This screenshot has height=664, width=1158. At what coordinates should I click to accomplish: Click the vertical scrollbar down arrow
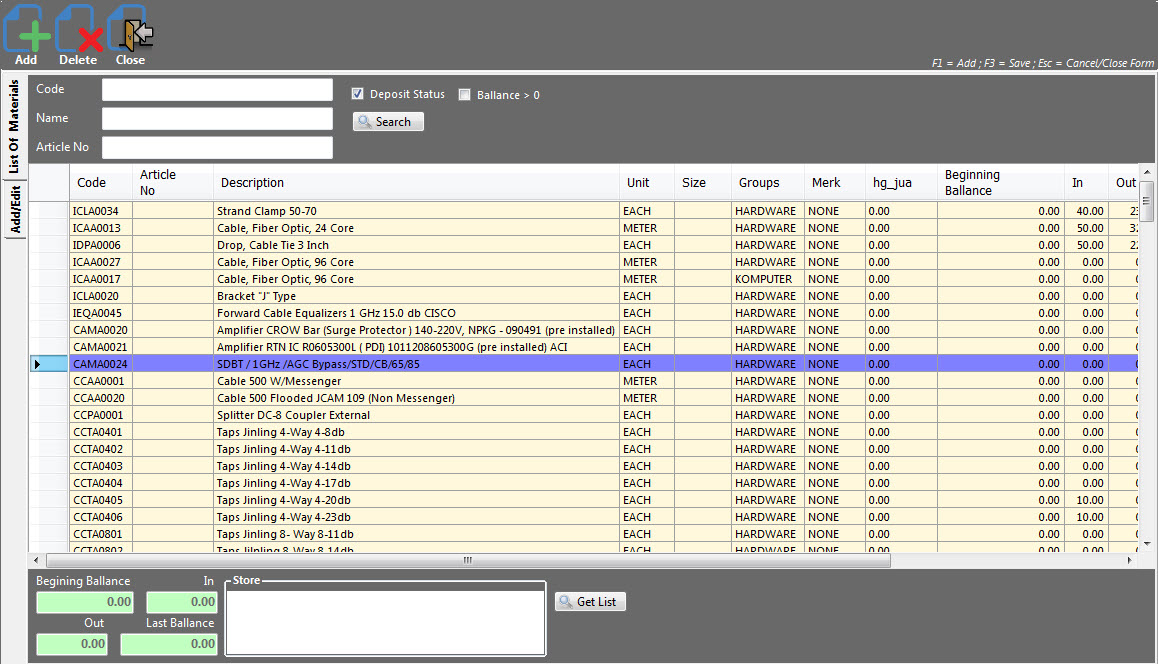(x=1147, y=543)
